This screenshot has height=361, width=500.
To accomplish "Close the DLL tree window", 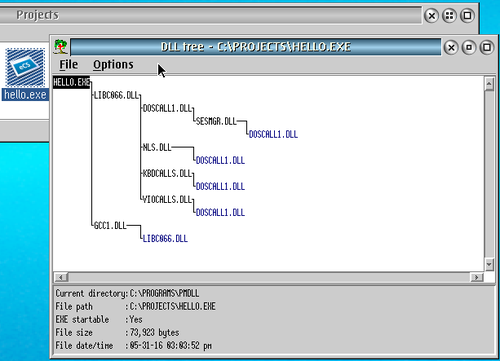I will tap(451, 48).
